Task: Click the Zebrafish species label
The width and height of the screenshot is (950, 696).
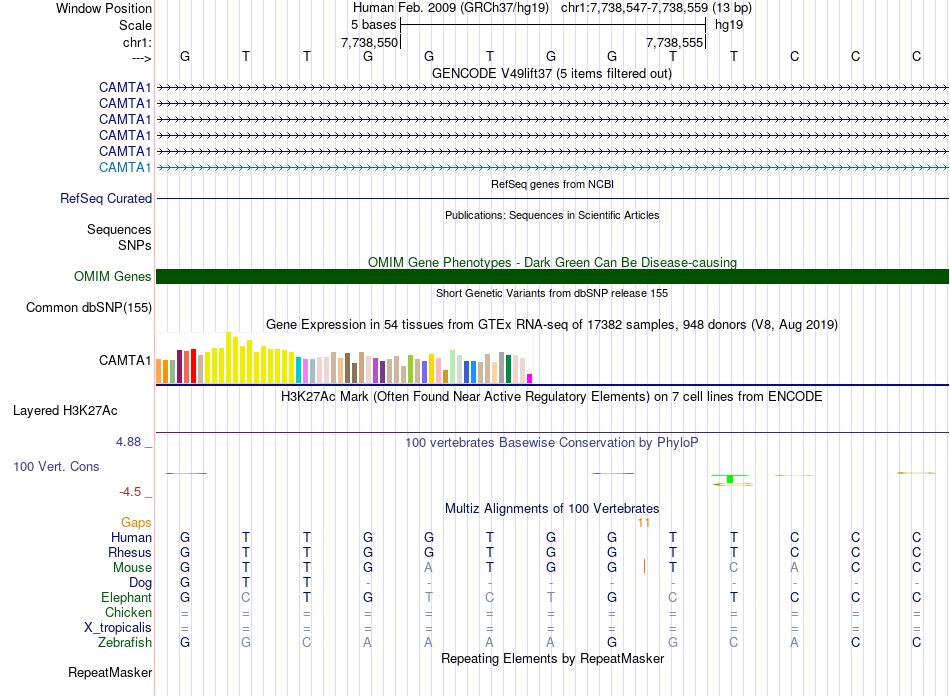Action: click(125, 643)
